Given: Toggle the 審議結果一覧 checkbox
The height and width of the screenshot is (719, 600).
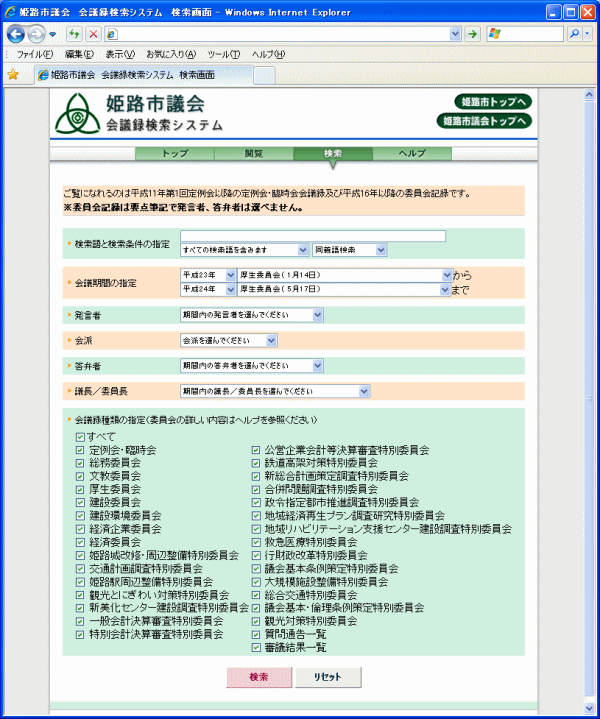Looking at the screenshot, I should pyautogui.click(x=256, y=648).
